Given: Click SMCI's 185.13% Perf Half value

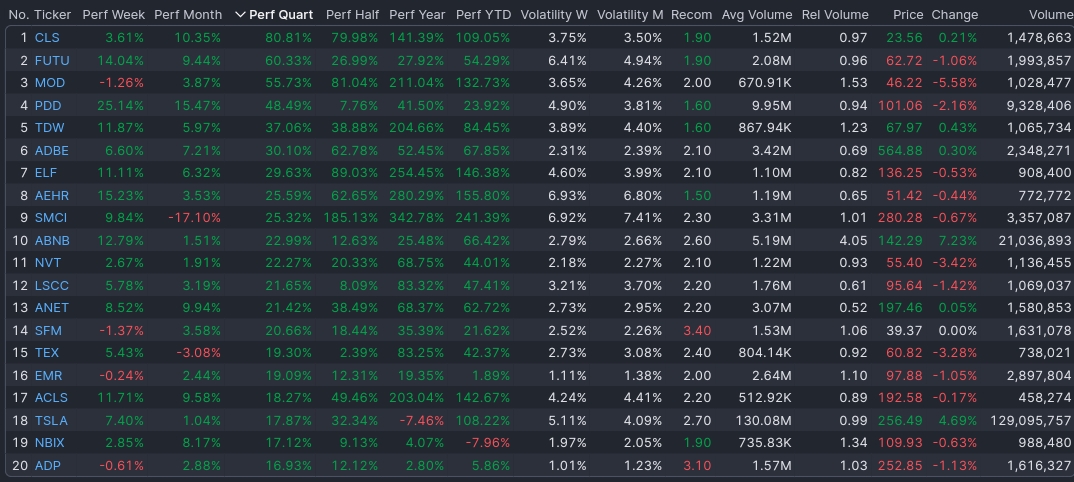Looking at the screenshot, I should pyautogui.click(x=351, y=218).
